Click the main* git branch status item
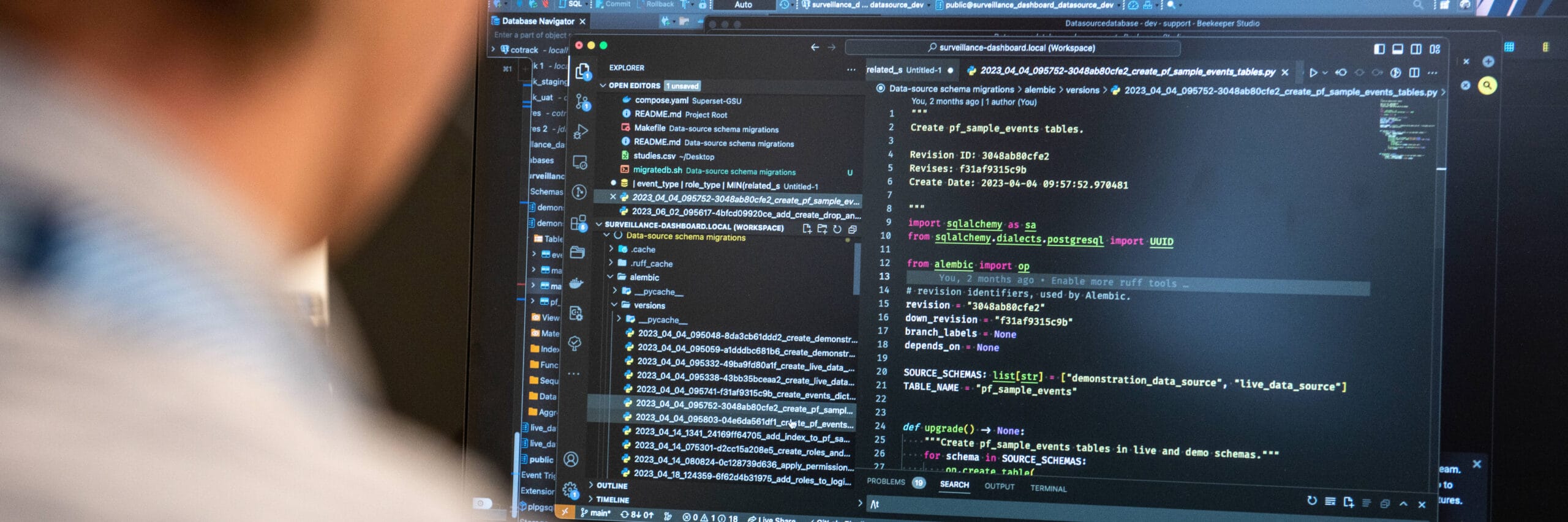Image resolution: width=1568 pixels, height=522 pixels. 595,513
